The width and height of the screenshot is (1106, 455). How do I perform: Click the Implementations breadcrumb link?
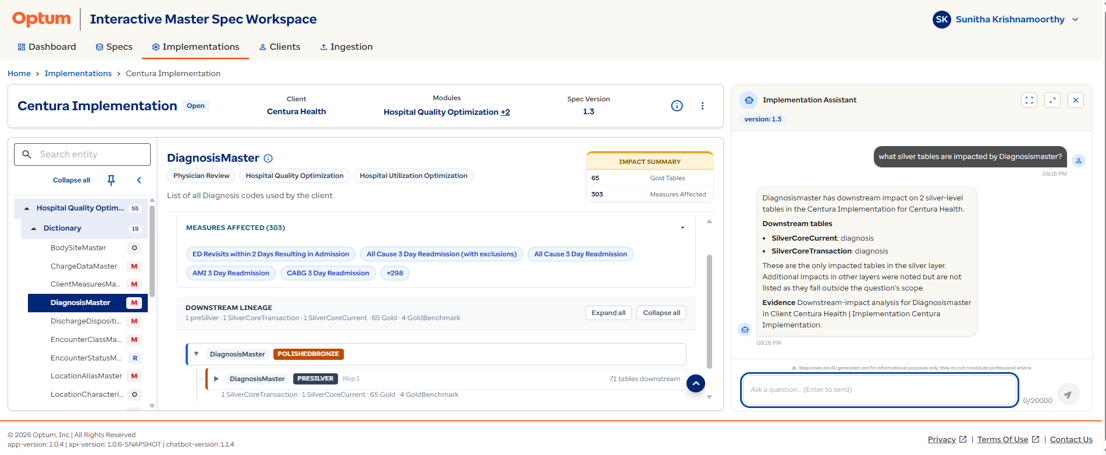click(x=78, y=73)
